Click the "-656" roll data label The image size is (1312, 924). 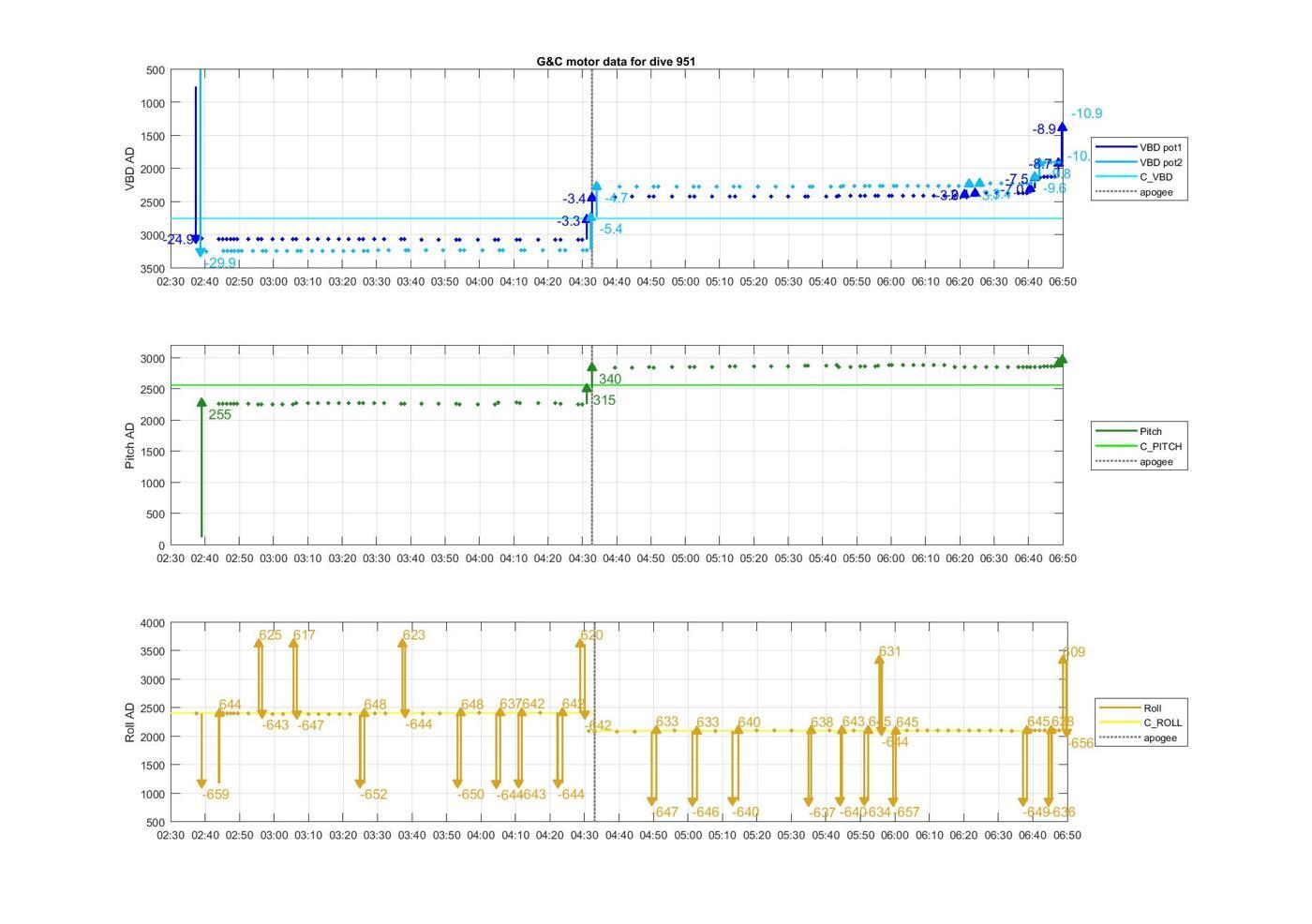[1081, 743]
